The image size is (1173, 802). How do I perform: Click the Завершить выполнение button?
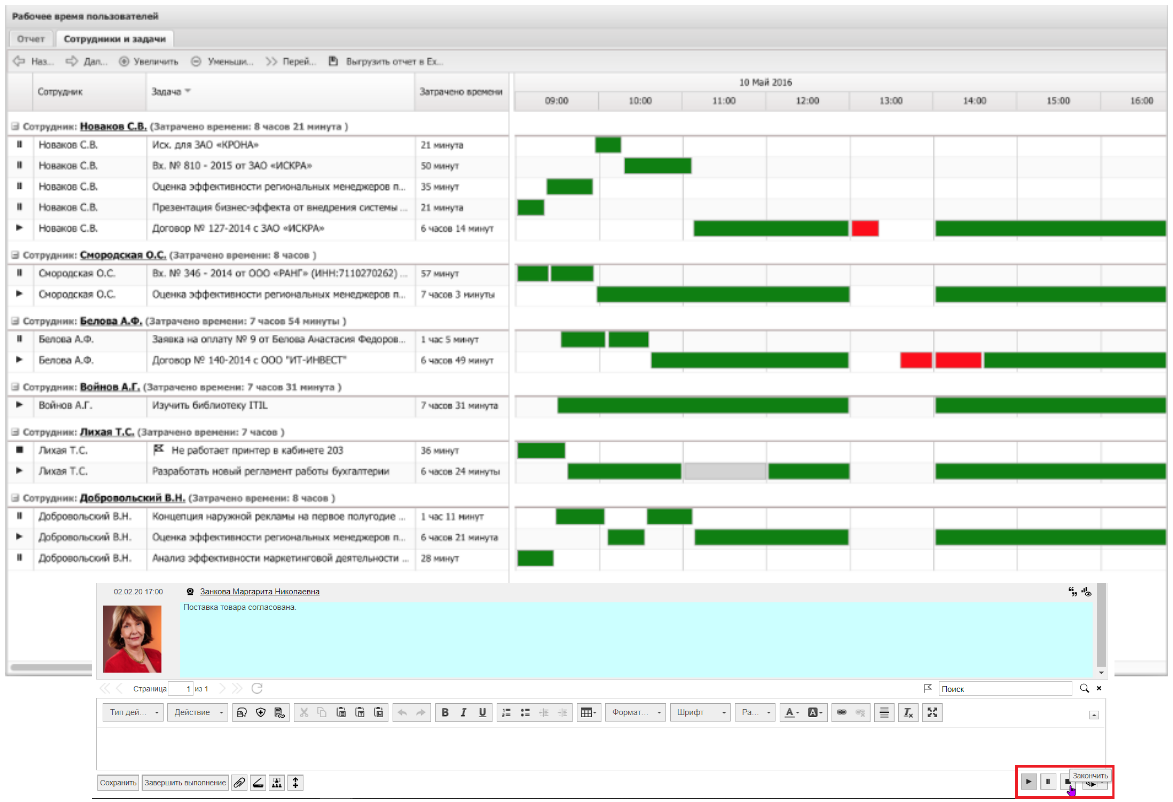click(x=185, y=783)
